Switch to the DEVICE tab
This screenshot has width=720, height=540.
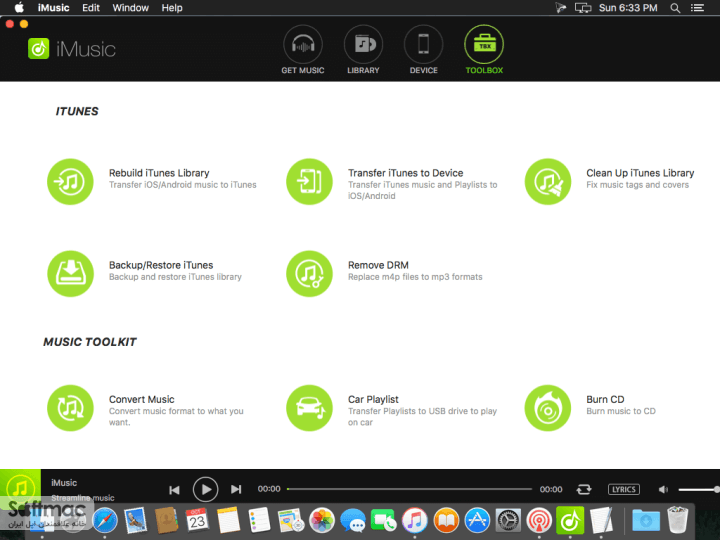423,50
